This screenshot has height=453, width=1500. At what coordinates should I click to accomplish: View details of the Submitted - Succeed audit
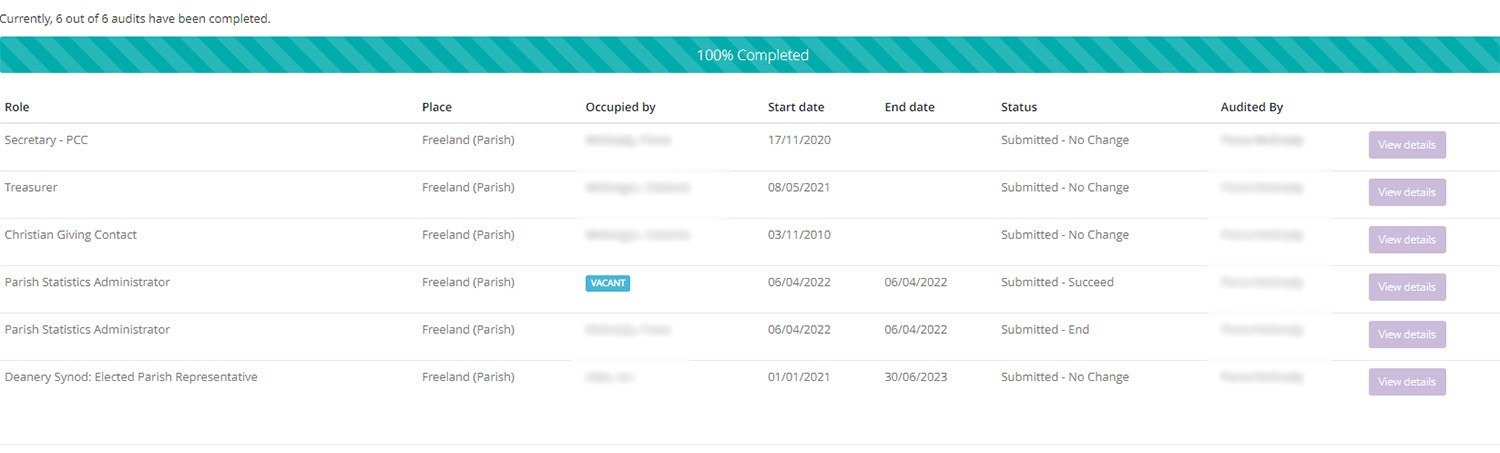1406,287
